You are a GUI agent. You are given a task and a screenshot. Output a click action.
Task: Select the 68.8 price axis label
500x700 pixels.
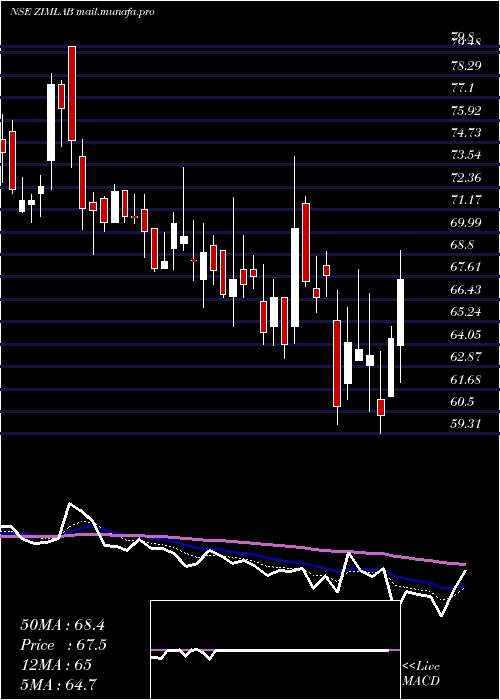click(462, 245)
